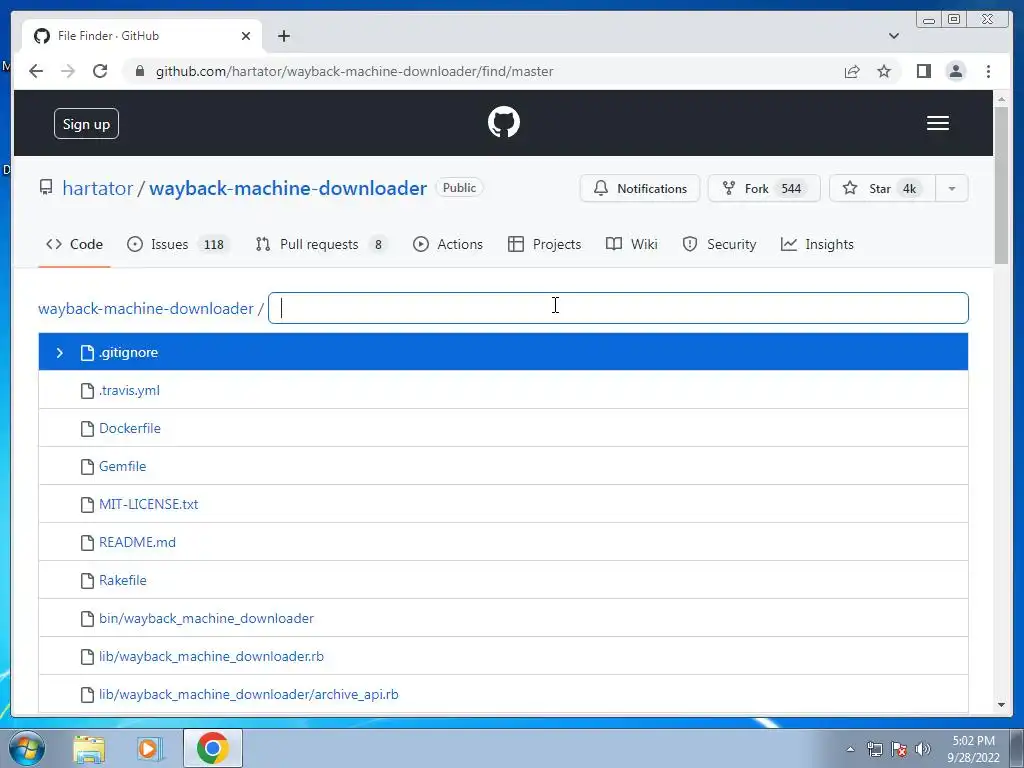This screenshot has width=1024, height=768.
Task: Switch to the Security tab
Action: click(x=719, y=244)
